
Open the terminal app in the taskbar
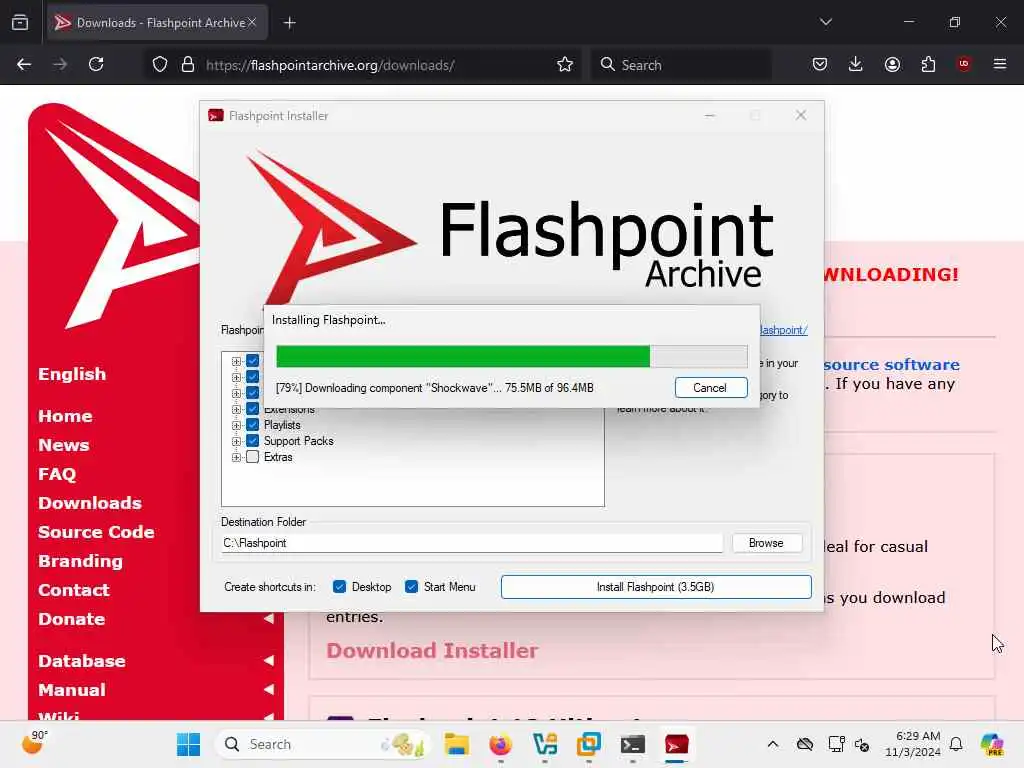[633, 744]
